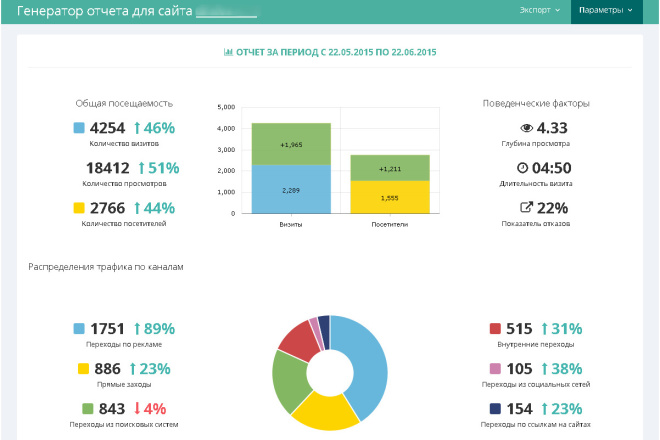Expand the Параметры dropdown menu
This screenshot has width=660, height=440.
pyautogui.click(x=606, y=11)
